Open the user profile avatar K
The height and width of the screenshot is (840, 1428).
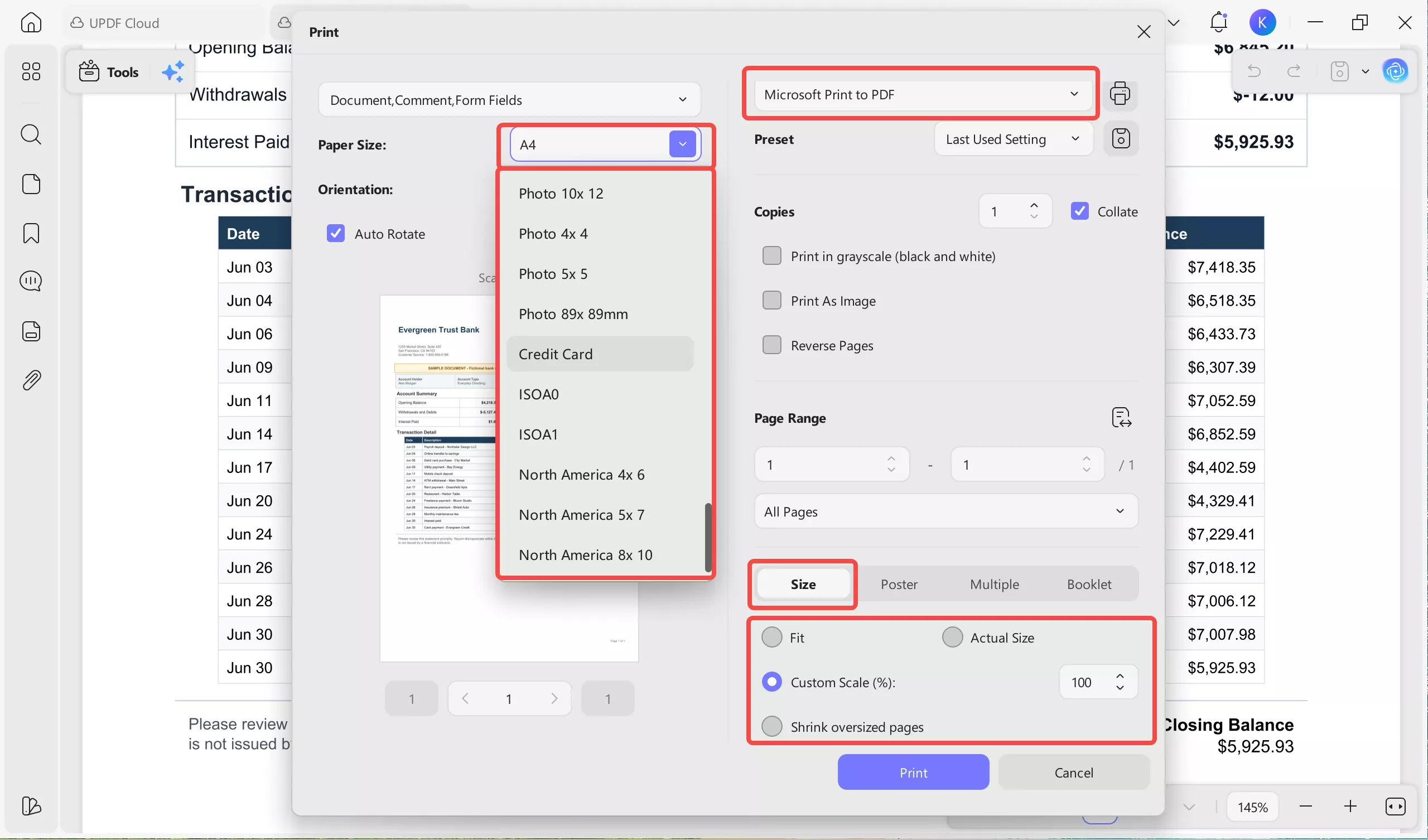pos(1262,23)
